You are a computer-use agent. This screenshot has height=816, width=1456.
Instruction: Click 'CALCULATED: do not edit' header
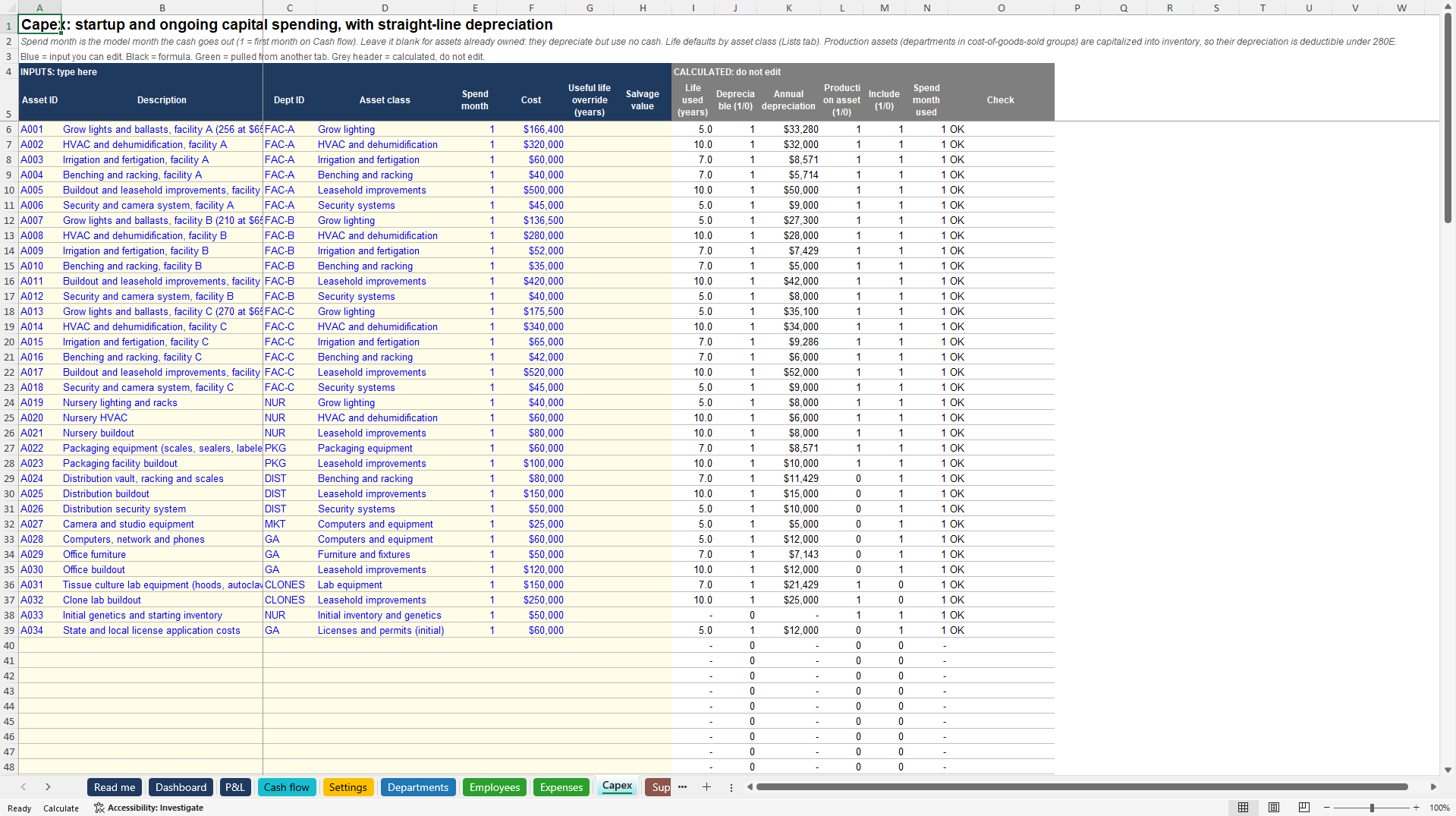click(727, 72)
